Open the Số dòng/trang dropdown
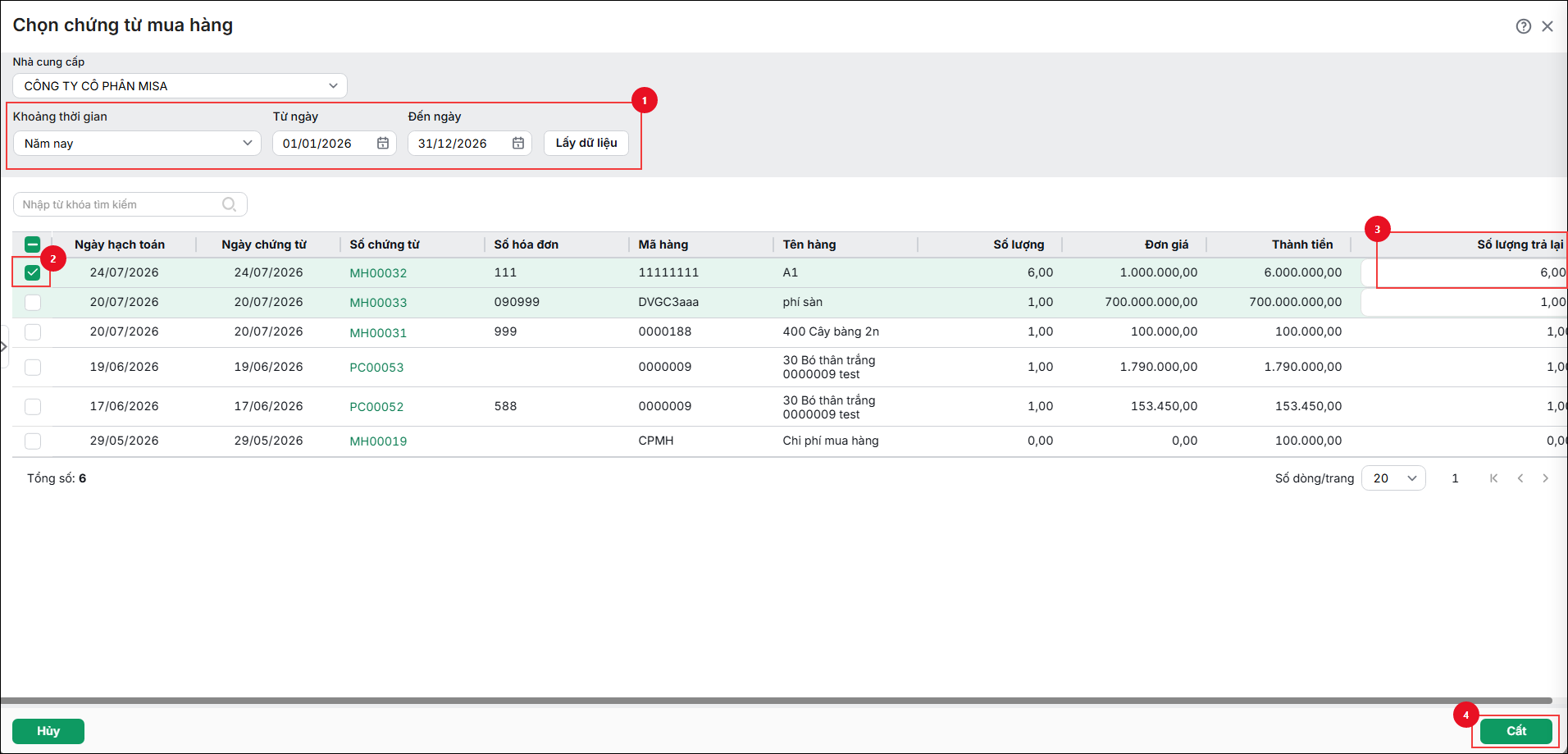Viewport: 1568px width, 754px height. (1393, 478)
